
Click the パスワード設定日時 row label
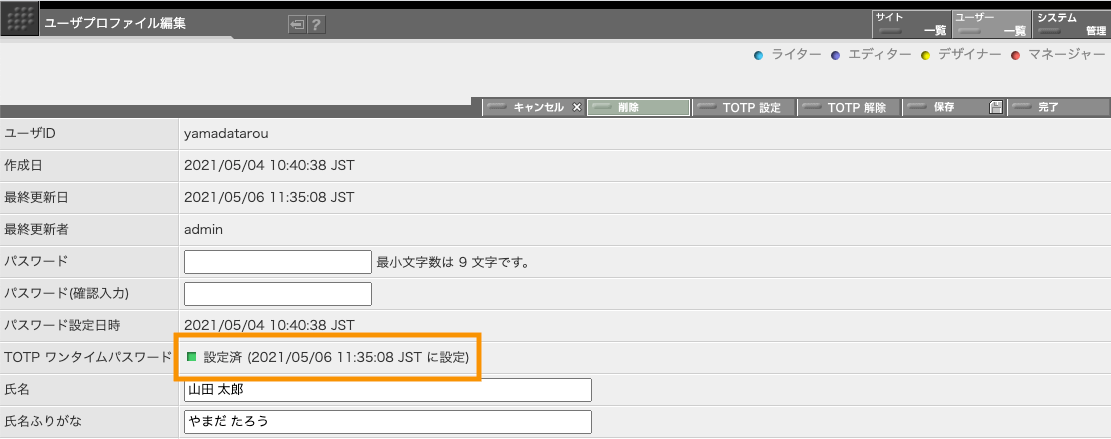pos(62,326)
